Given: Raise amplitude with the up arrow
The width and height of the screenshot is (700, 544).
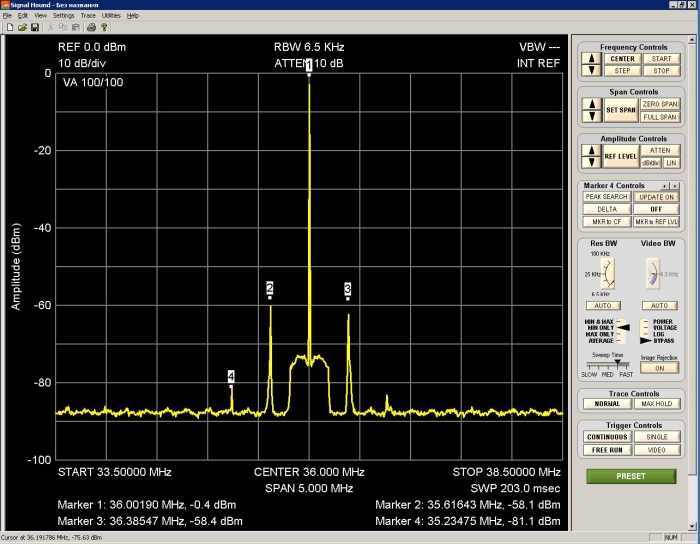Looking at the screenshot, I should click(592, 150).
